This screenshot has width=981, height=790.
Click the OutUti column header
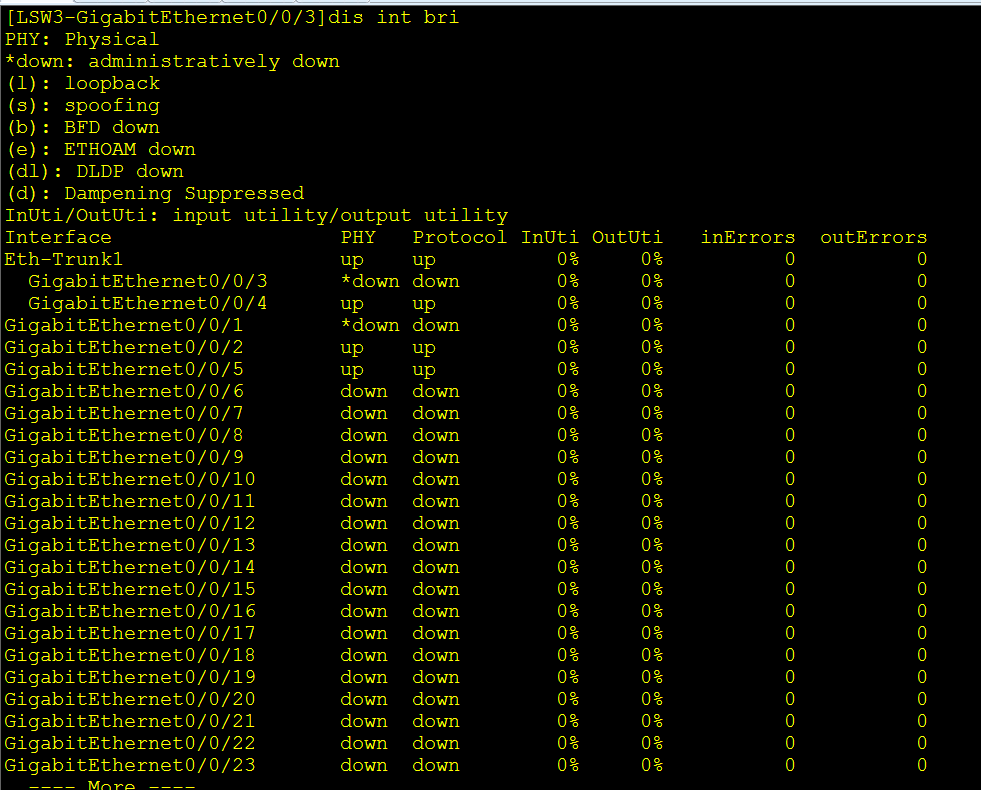[627, 237]
